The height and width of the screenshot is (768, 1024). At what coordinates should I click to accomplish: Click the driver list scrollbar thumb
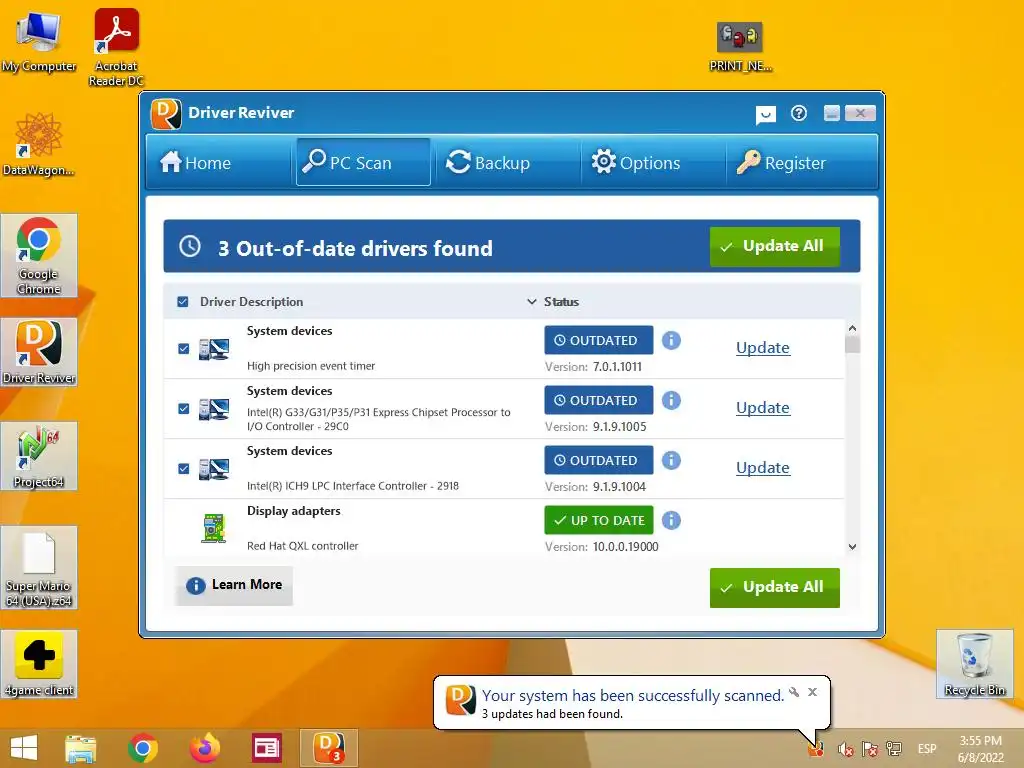(852, 344)
